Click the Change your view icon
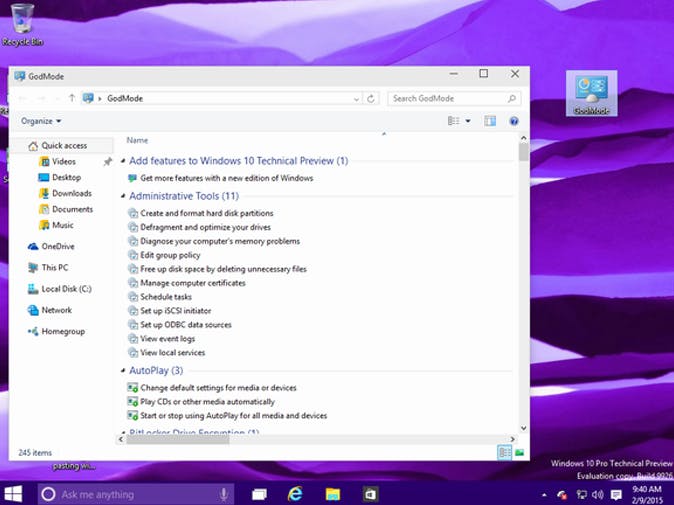Viewport: 674px width, 505px height. pyautogui.click(x=453, y=121)
